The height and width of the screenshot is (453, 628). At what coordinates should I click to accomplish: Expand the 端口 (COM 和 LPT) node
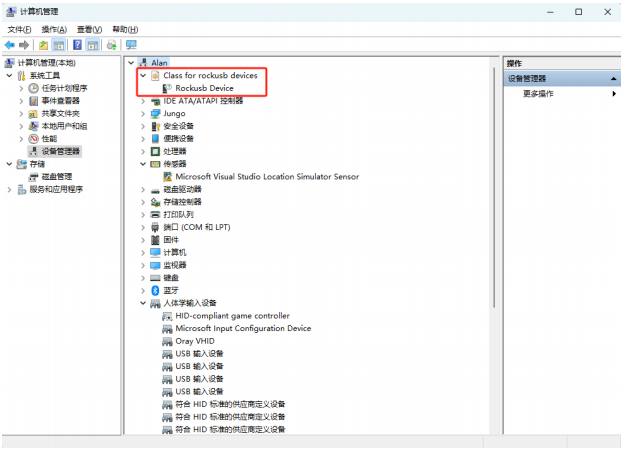(x=143, y=227)
